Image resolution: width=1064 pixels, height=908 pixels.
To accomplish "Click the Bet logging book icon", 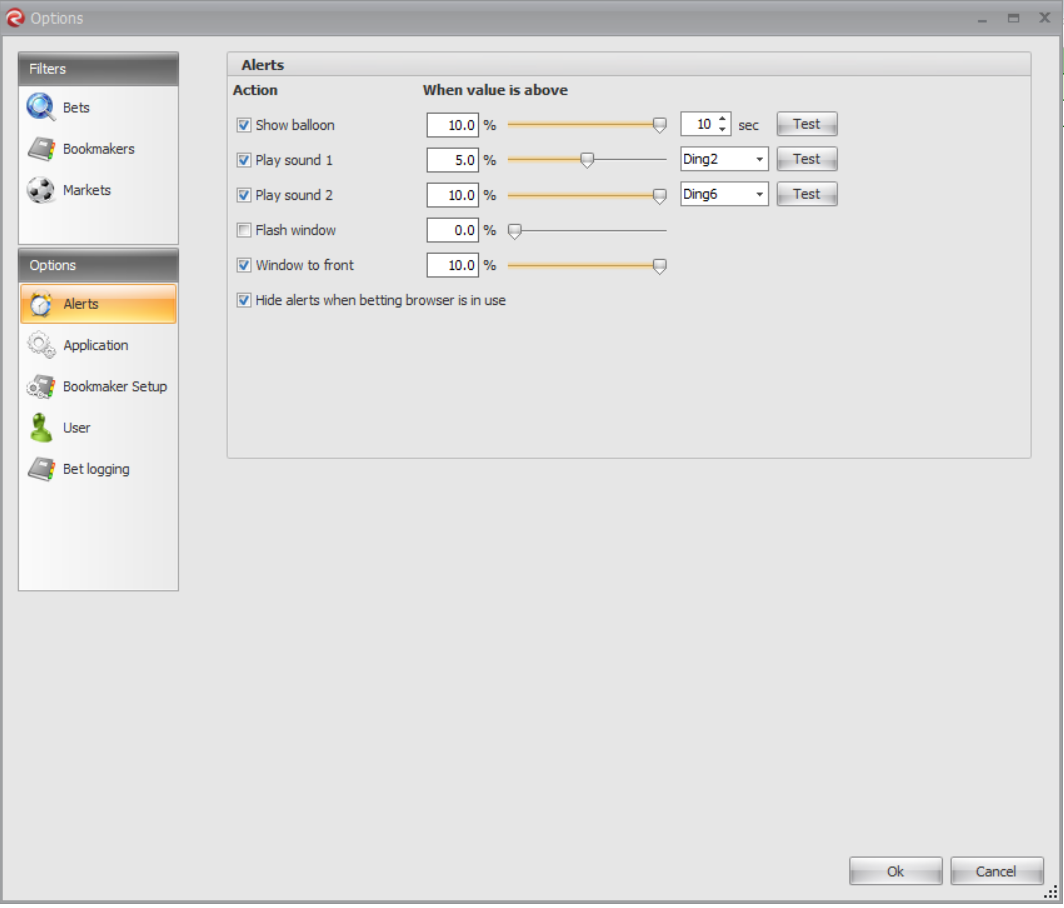I will (41, 469).
